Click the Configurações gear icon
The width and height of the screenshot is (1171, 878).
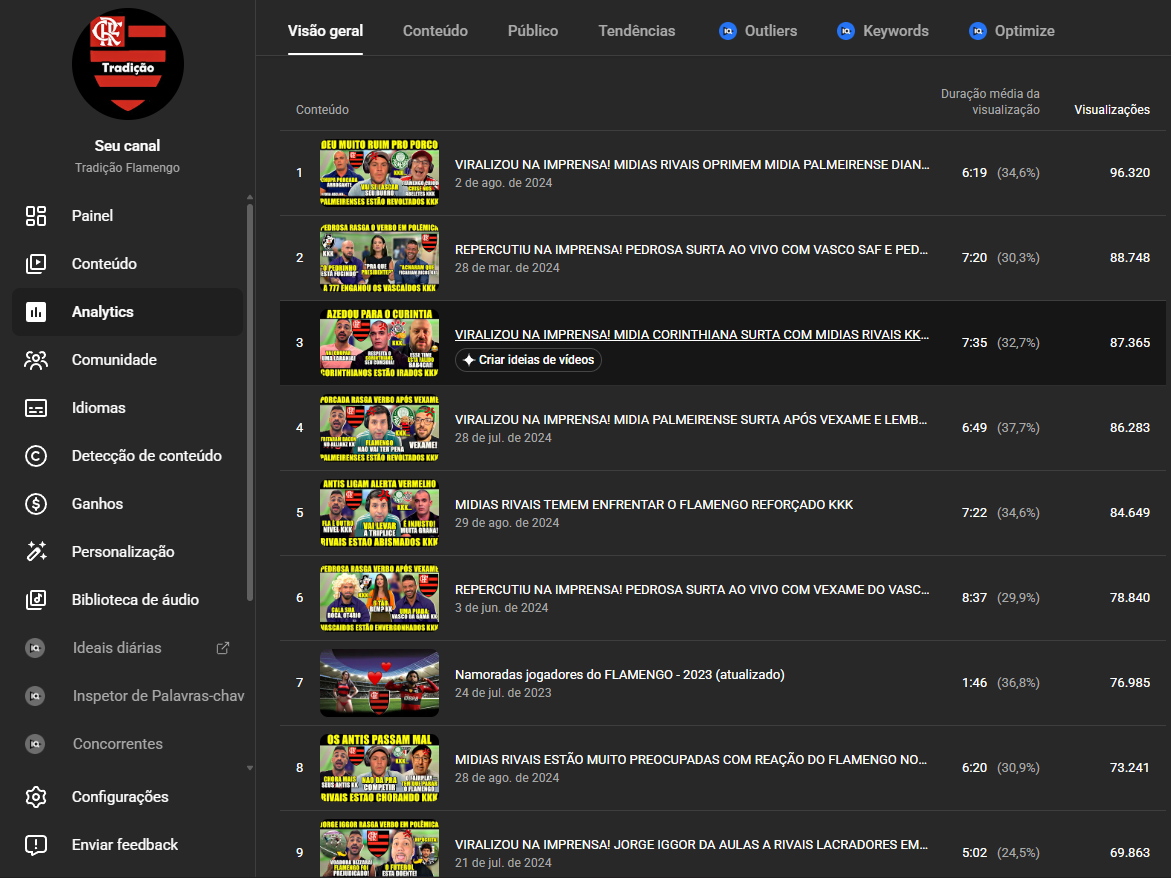point(36,797)
